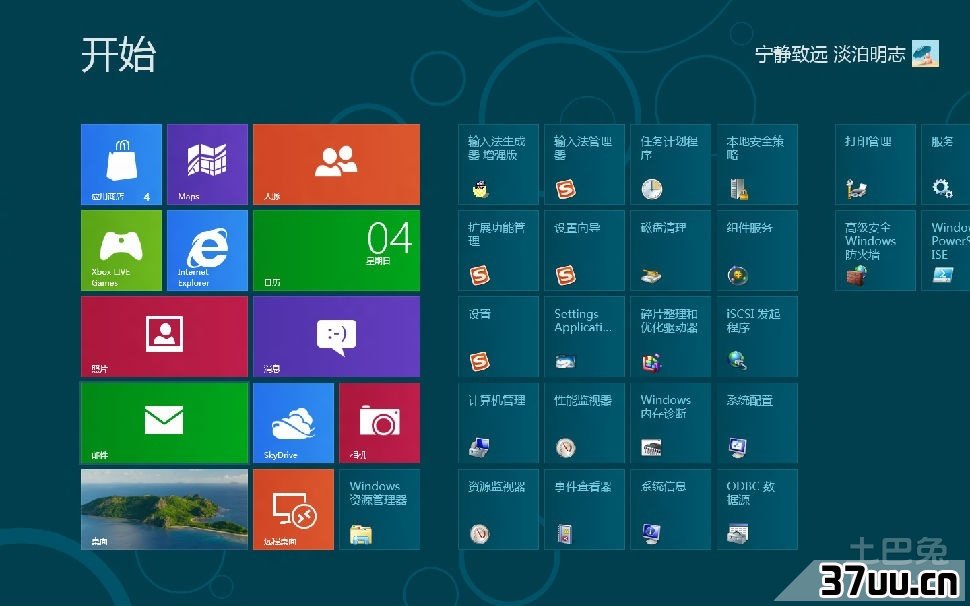Viewport: 970px width, 606px height.
Task: Open the 设置 Sogou settings tile
Action: (x=498, y=336)
